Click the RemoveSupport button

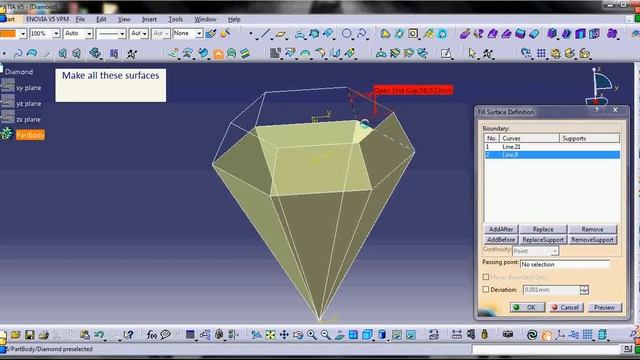click(x=593, y=240)
